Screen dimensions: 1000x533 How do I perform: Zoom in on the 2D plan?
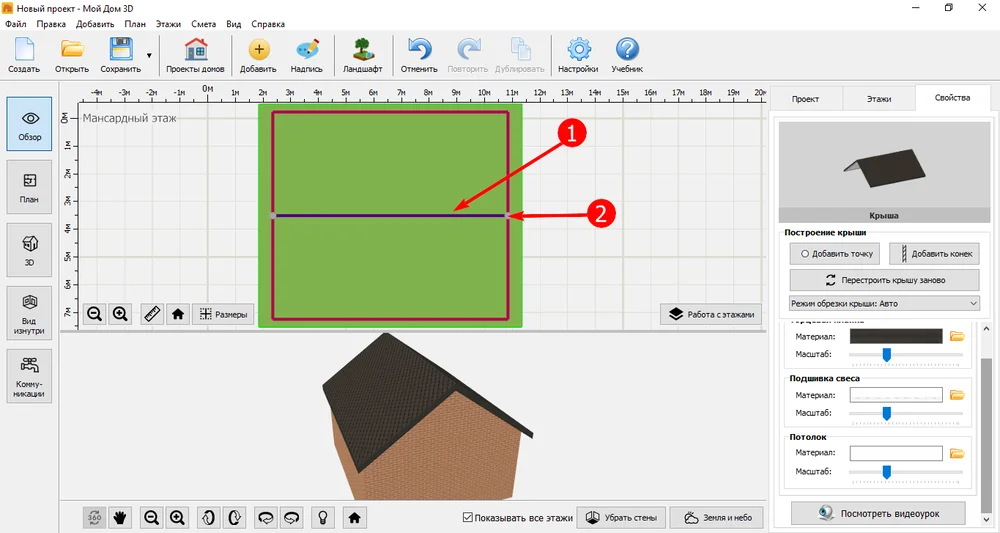(120, 314)
